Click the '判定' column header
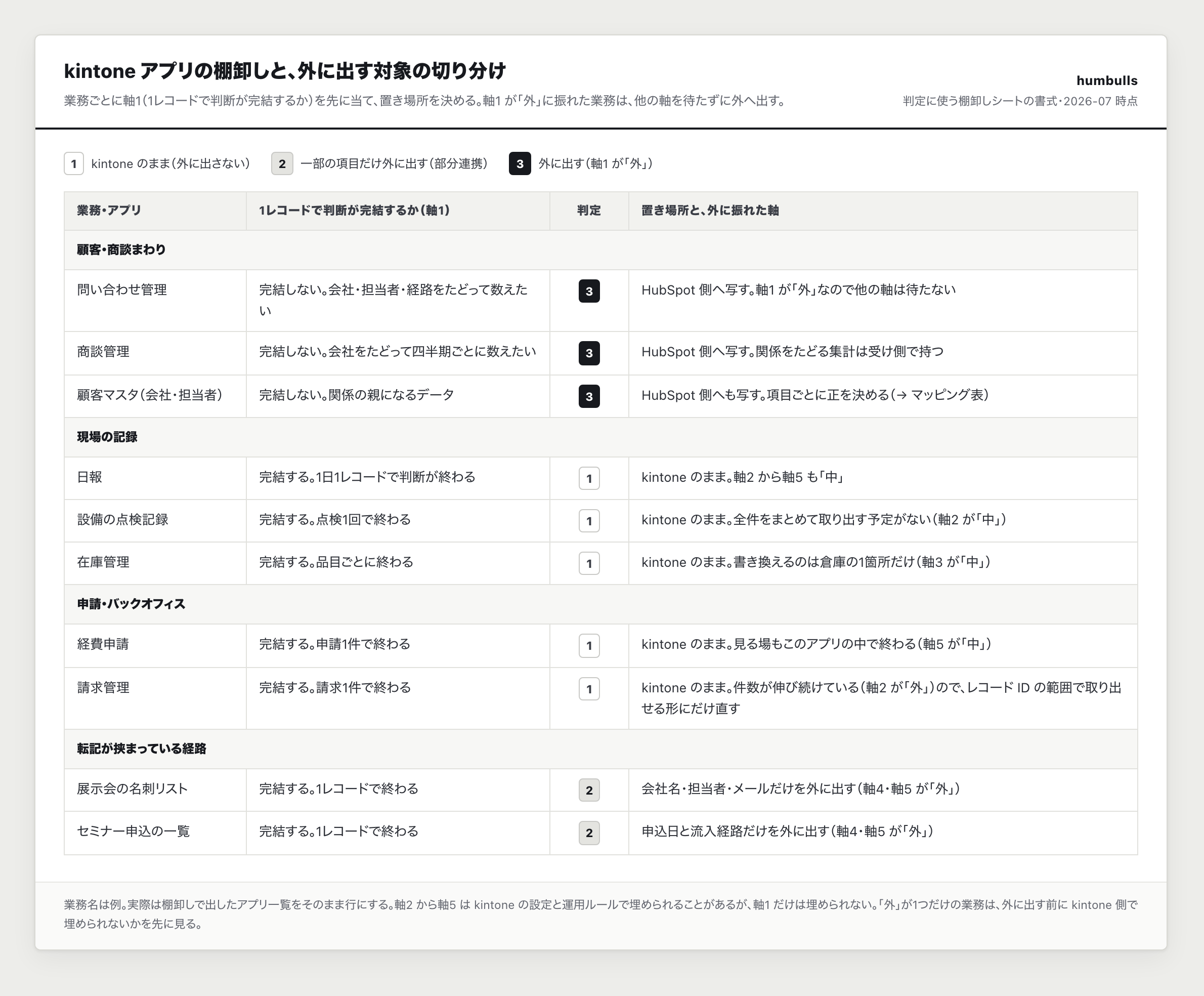 click(589, 211)
